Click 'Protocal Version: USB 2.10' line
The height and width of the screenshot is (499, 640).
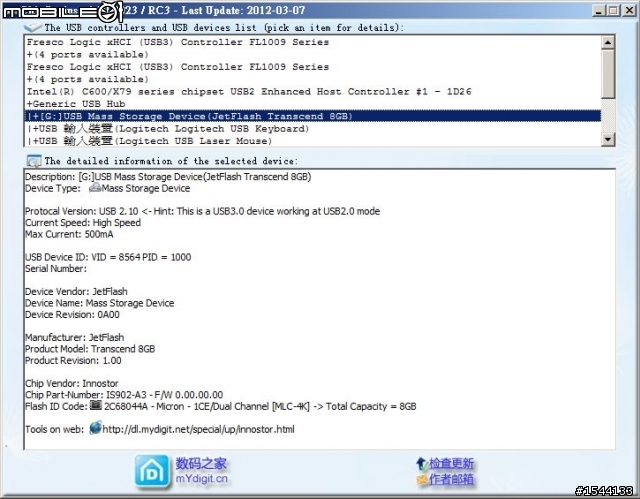[x=202, y=211]
